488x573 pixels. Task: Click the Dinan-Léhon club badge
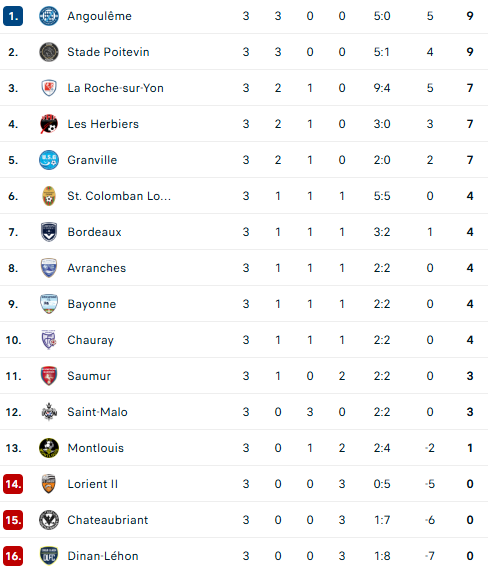[49, 556]
